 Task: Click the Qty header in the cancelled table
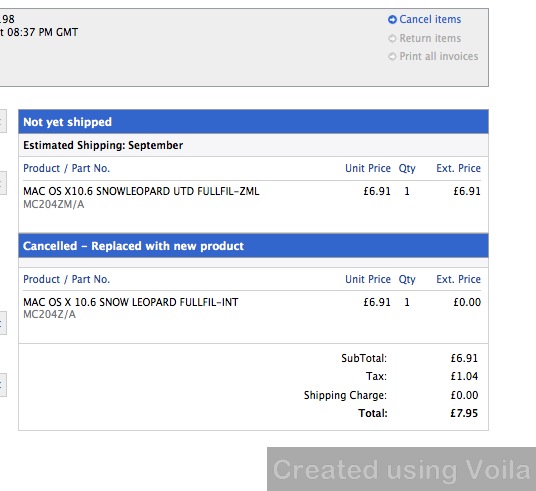pyautogui.click(x=407, y=279)
